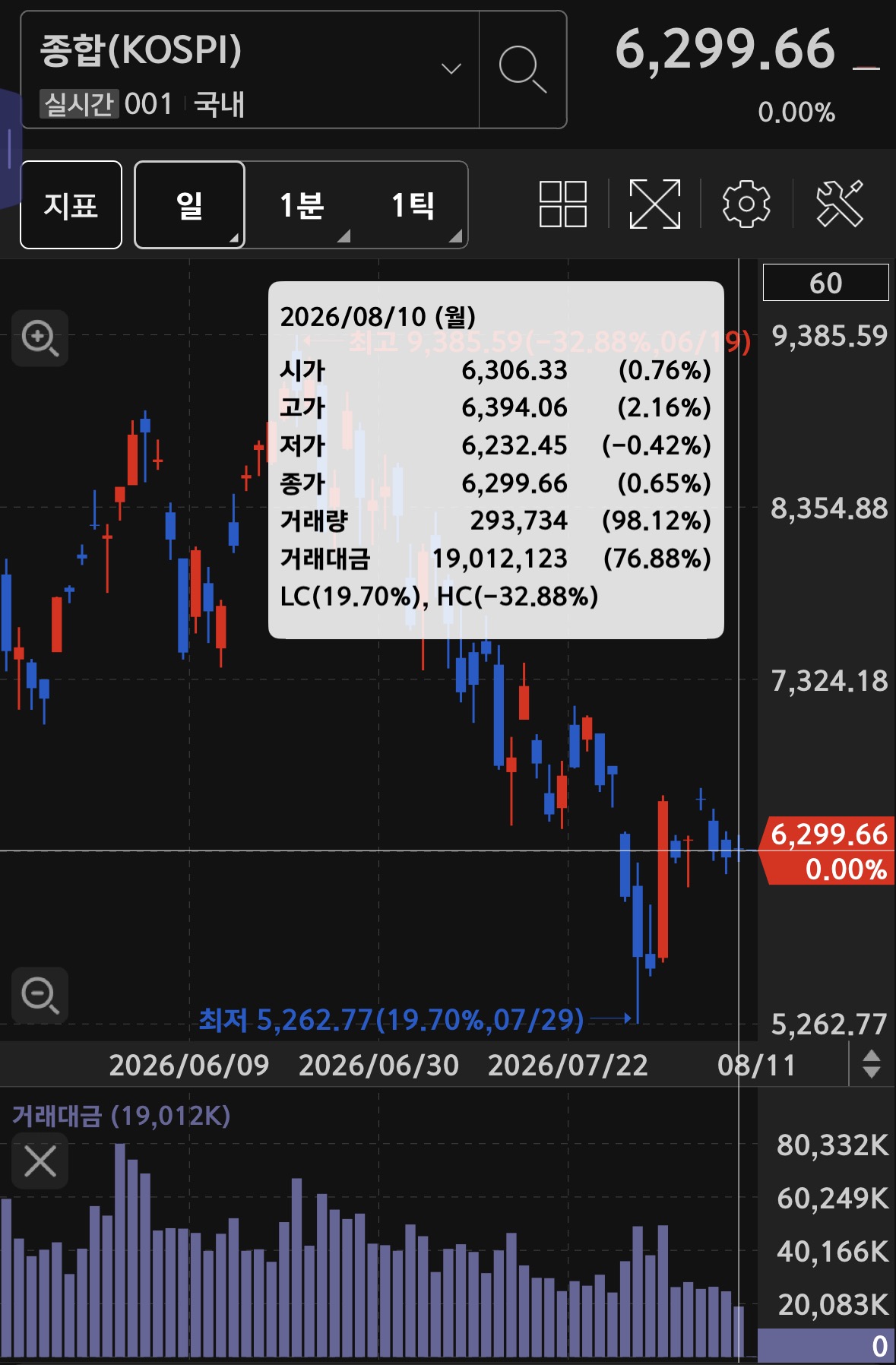The width and height of the screenshot is (896, 1365).
Task: Select the 1분 minute period tab
Action: (302, 204)
